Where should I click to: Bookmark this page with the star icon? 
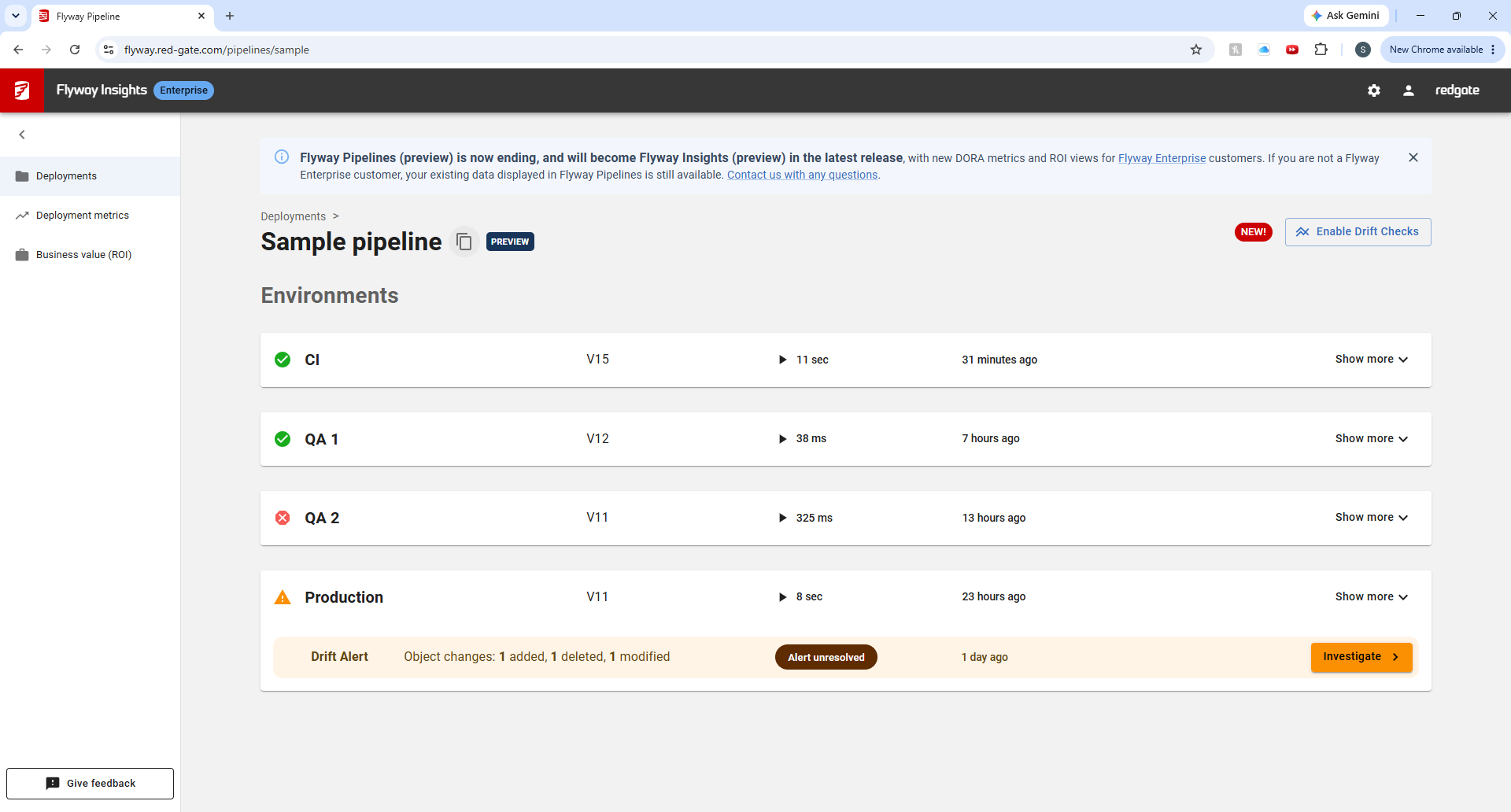point(1196,50)
